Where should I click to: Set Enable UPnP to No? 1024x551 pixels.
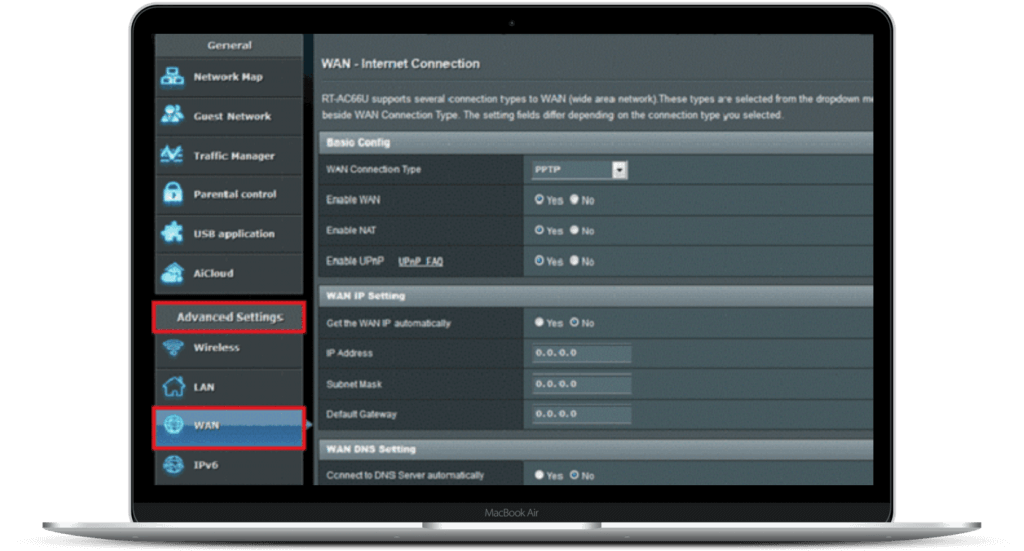(574, 260)
